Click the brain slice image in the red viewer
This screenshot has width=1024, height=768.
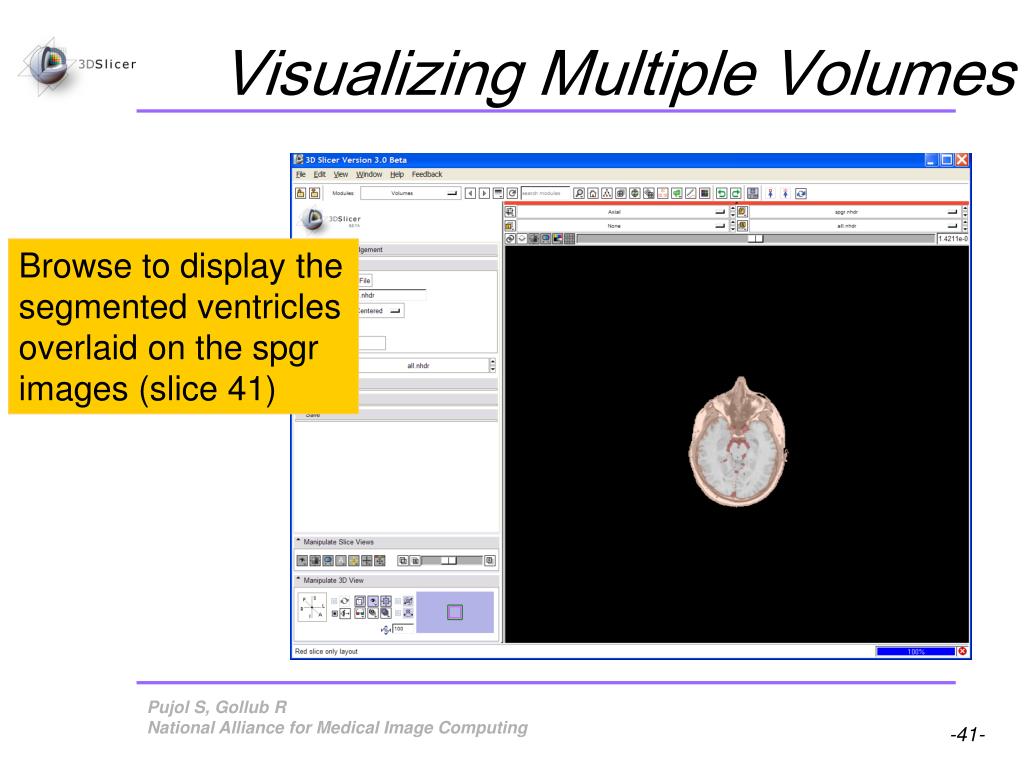pos(738,441)
